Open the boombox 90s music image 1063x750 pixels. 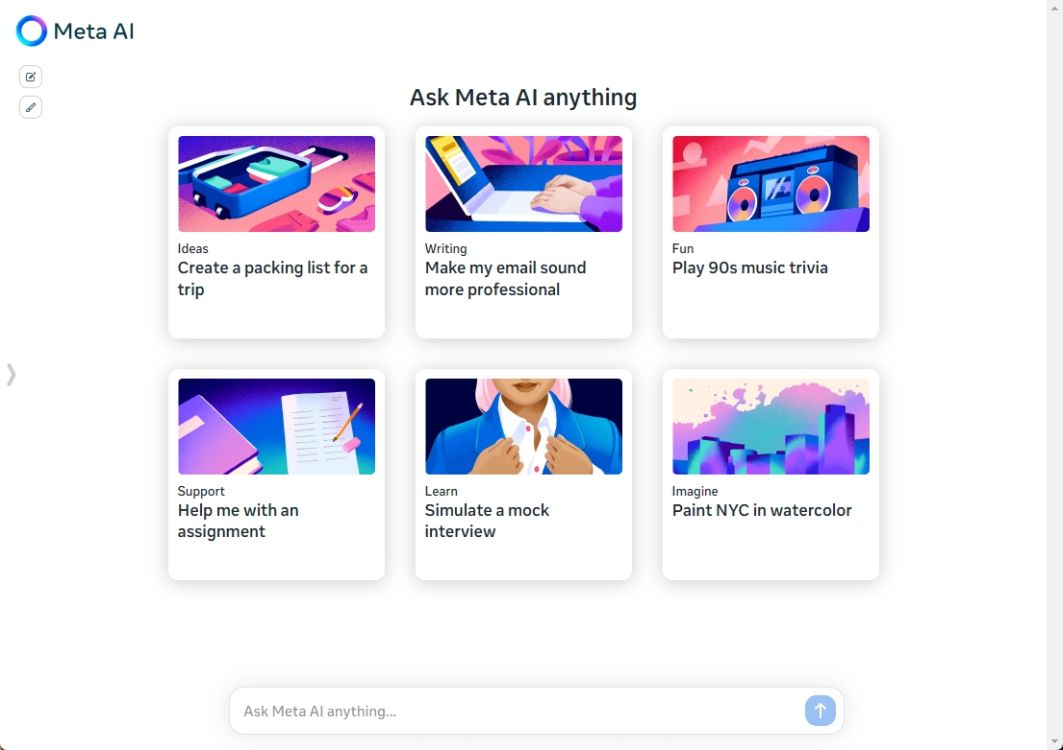click(771, 184)
